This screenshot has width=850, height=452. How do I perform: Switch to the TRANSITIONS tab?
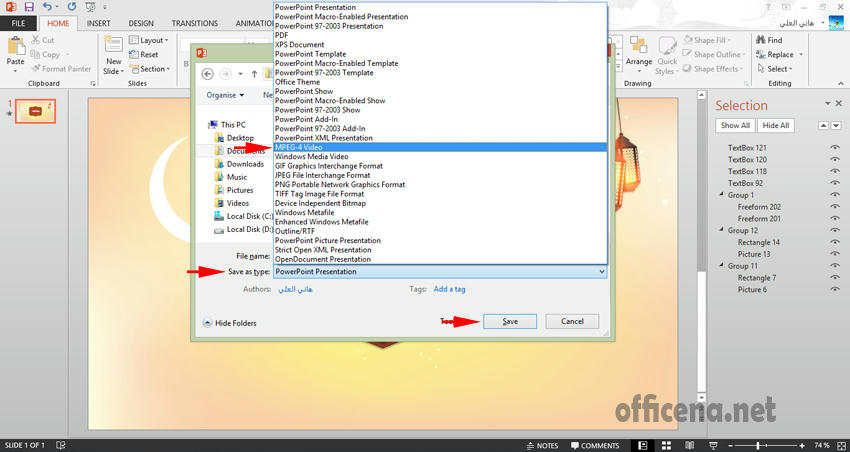point(195,23)
